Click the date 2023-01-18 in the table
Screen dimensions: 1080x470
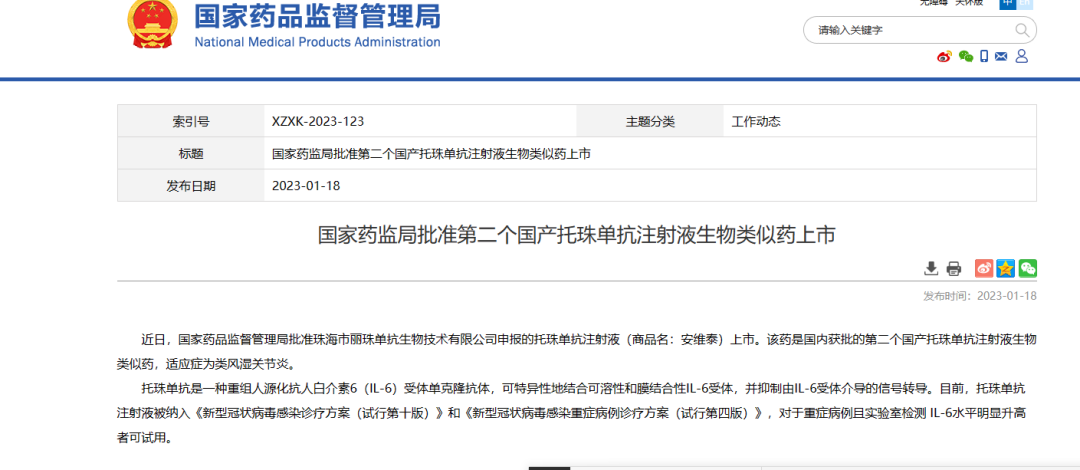tap(306, 185)
